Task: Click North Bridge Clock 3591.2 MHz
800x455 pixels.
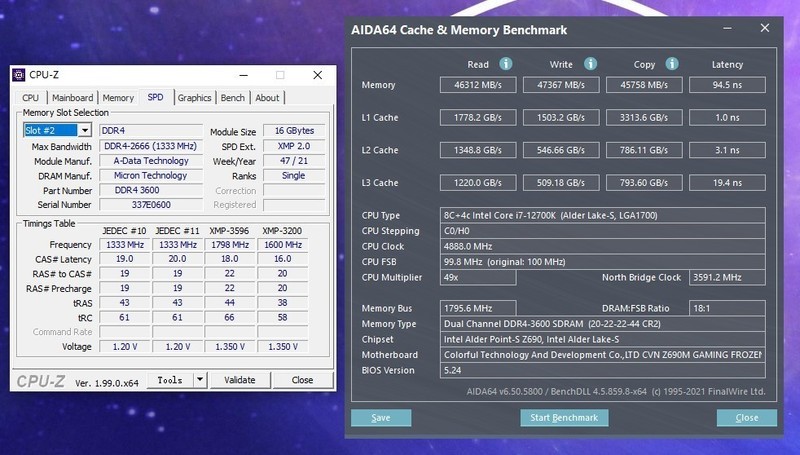Action: click(728, 277)
